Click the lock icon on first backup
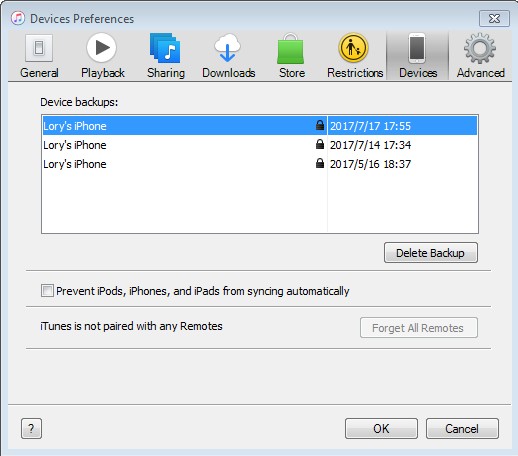Screen dimensions: 518x456 click(320, 125)
